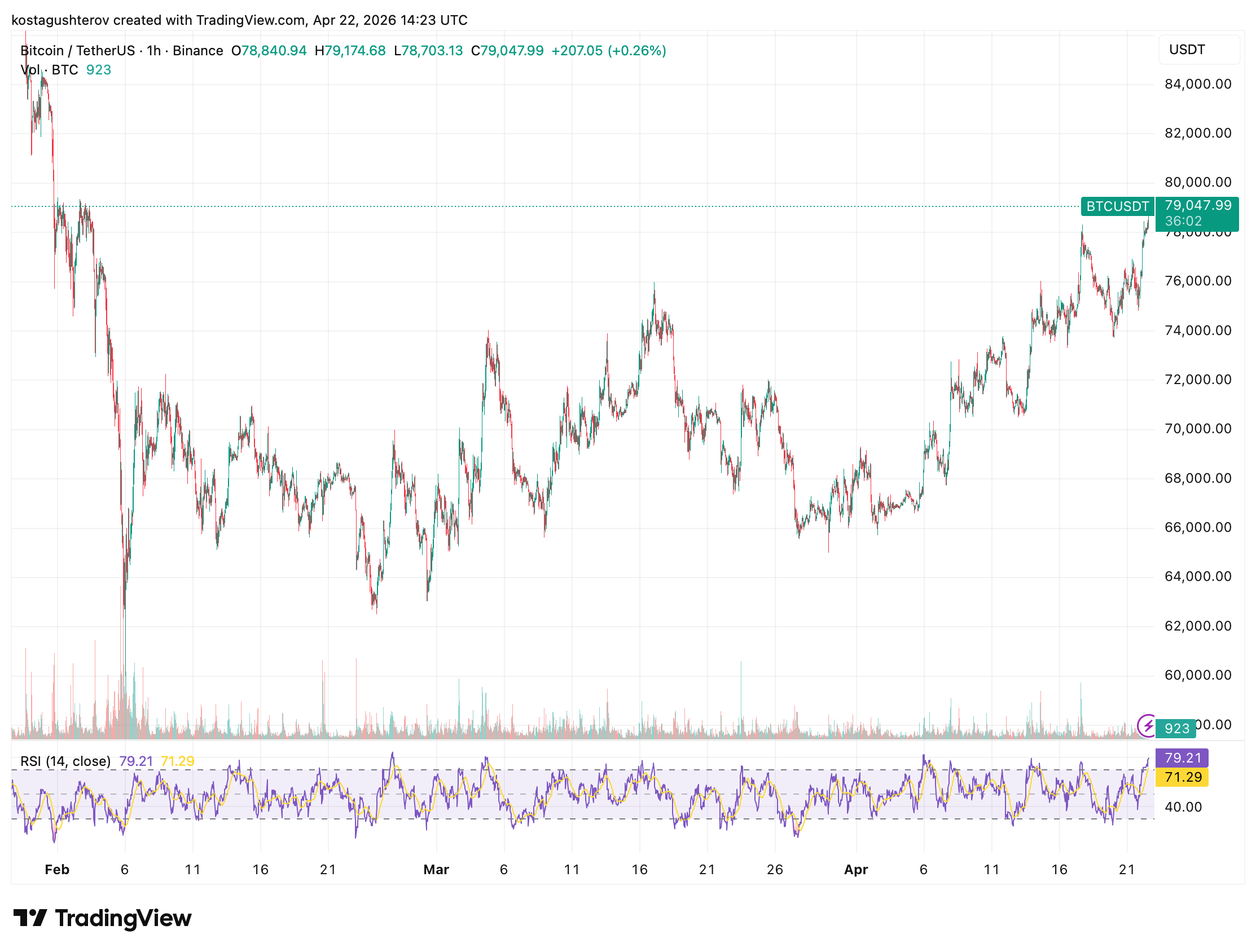1256x952 pixels.
Task: Click the header attribution text with TradingView.com
Action: point(239,20)
